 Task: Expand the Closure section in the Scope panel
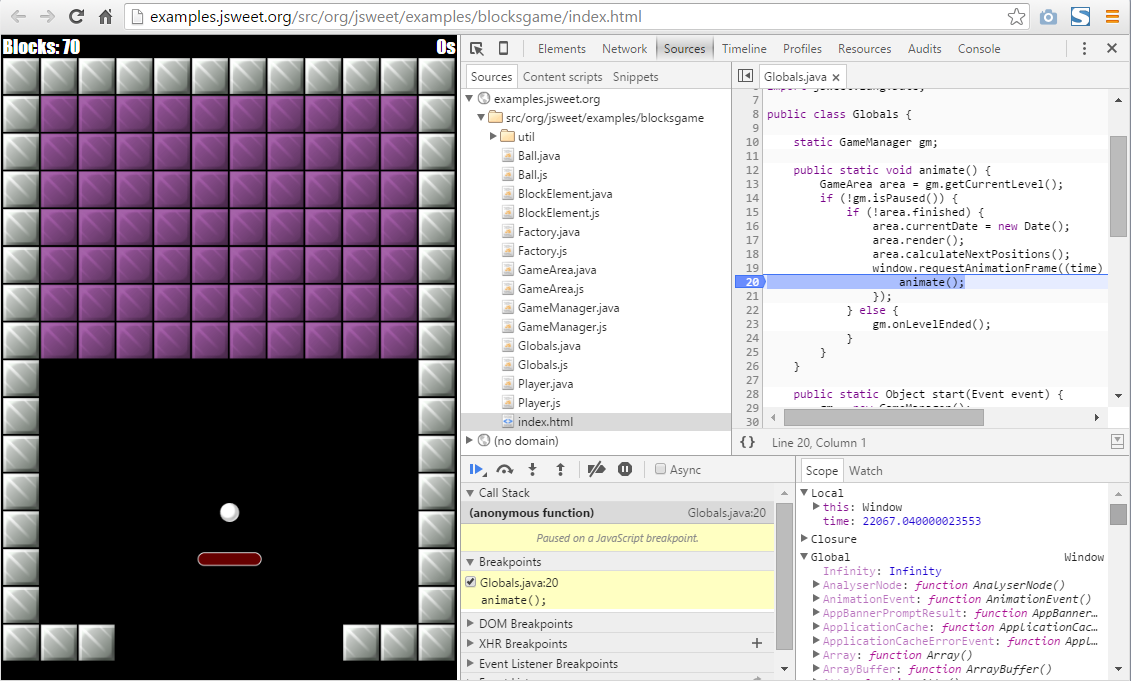click(805, 538)
